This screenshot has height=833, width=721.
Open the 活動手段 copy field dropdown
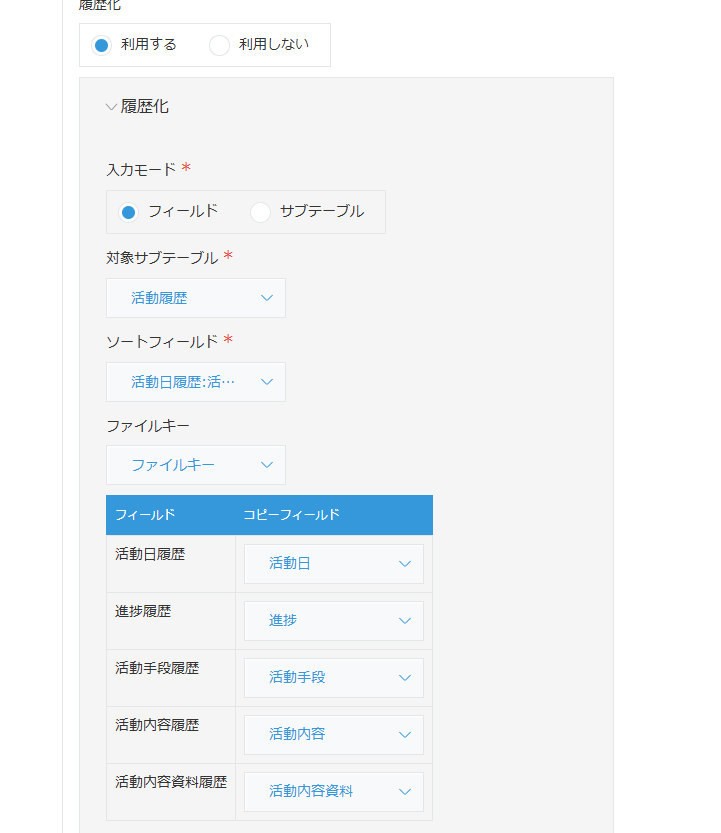coord(334,677)
